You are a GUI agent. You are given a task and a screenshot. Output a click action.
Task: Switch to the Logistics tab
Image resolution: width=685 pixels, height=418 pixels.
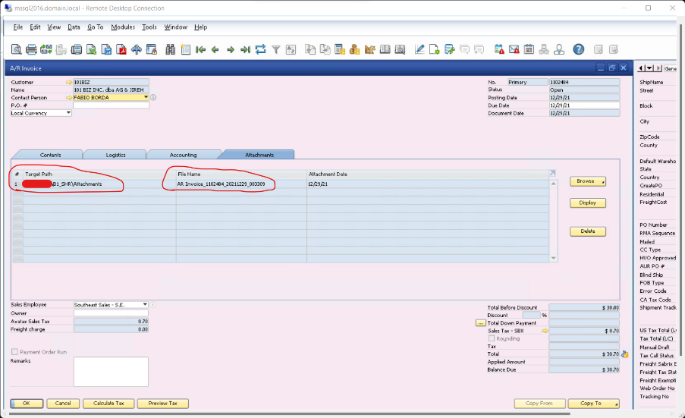(x=115, y=155)
